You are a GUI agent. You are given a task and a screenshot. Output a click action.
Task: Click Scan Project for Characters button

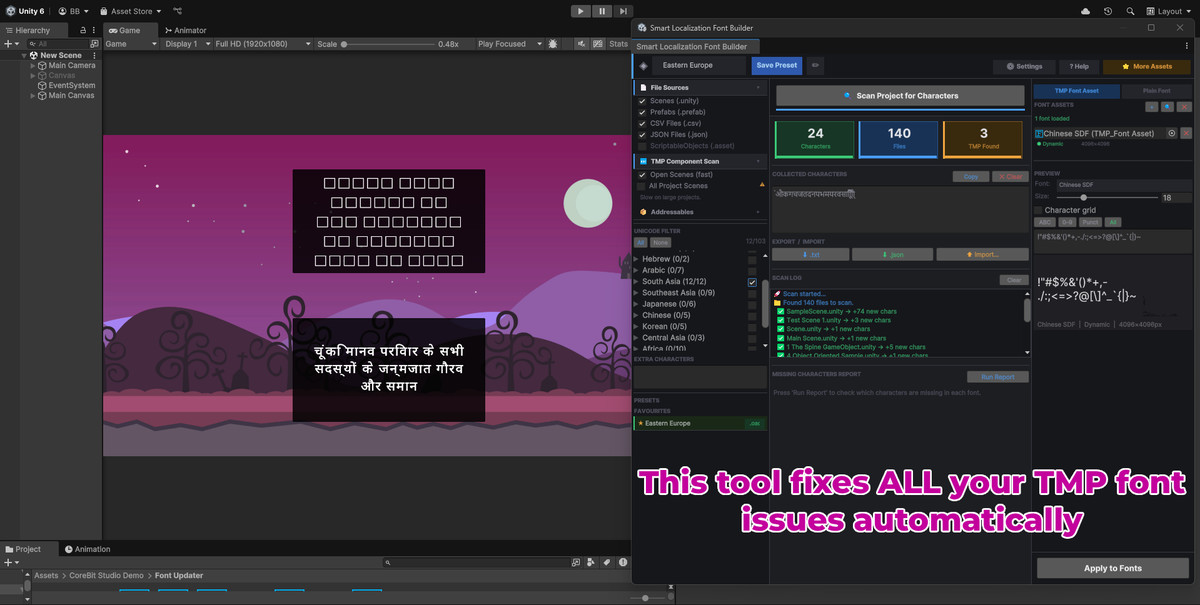pos(900,96)
